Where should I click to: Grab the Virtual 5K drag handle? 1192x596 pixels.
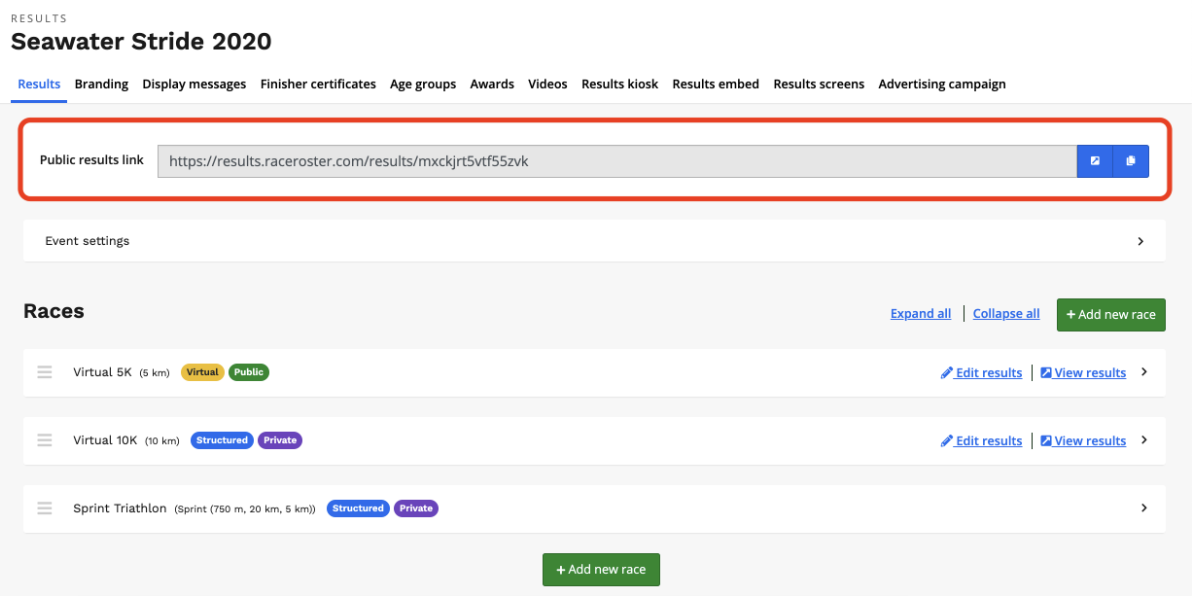(x=45, y=372)
